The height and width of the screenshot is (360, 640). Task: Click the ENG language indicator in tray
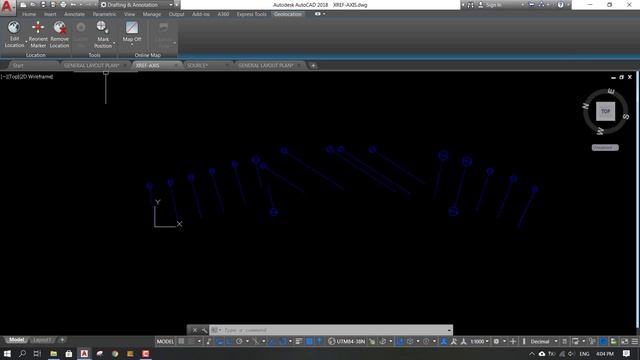(584, 353)
